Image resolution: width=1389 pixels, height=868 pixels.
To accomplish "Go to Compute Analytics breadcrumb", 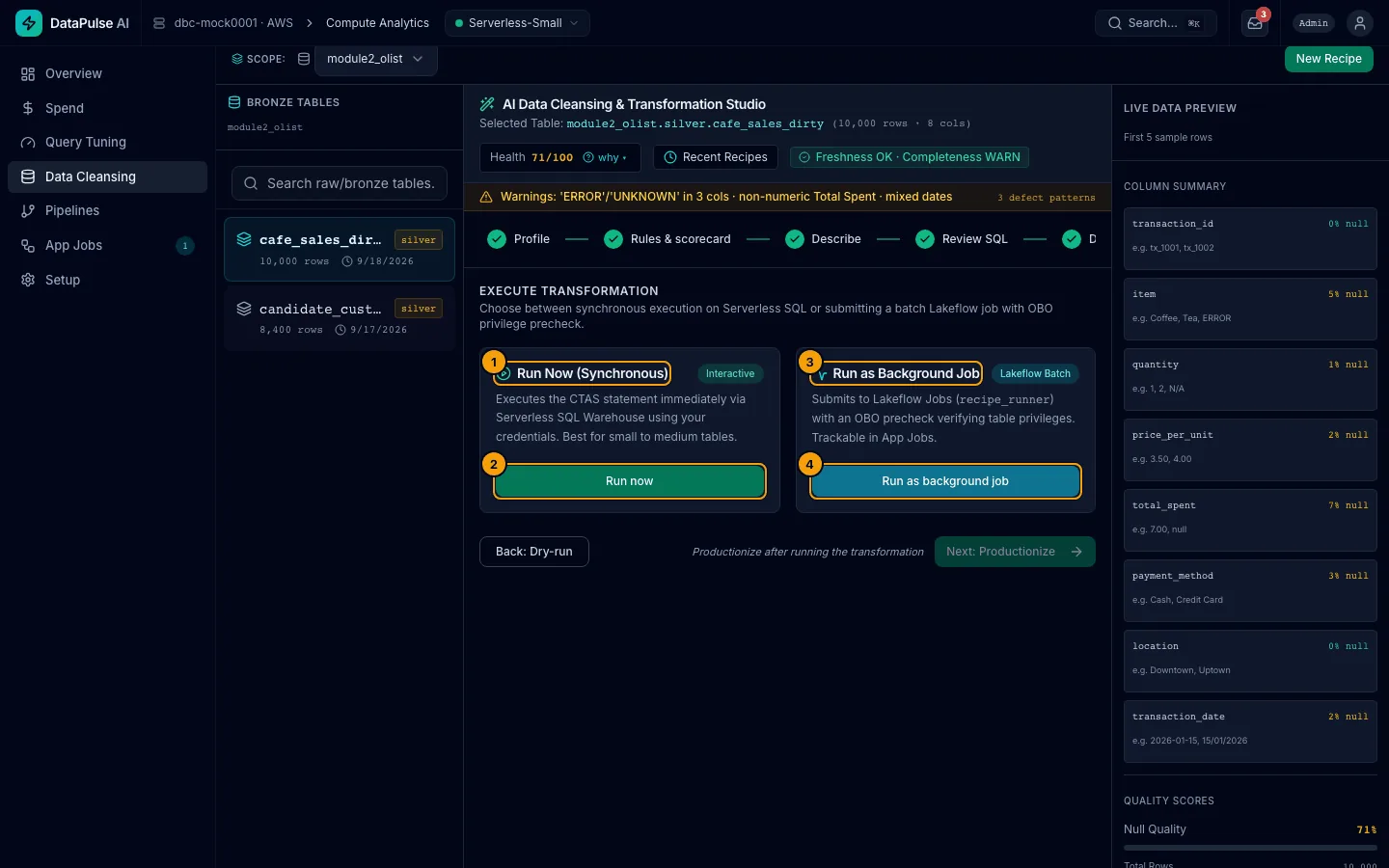I will pos(377,23).
